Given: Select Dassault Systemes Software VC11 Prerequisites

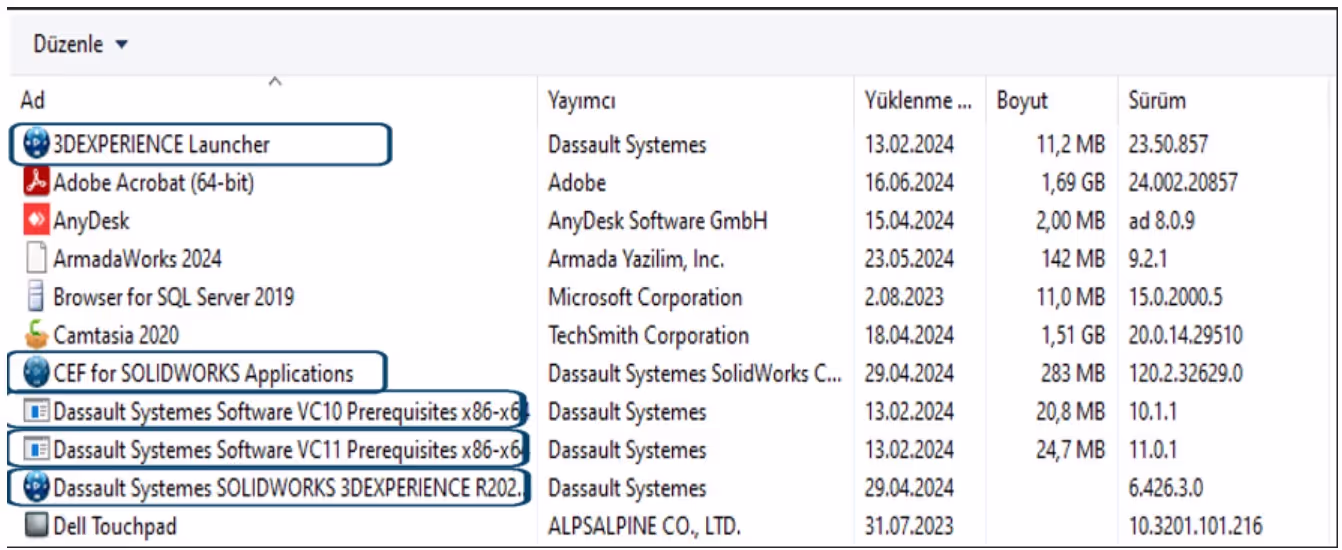Looking at the screenshot, I should click(291, 450).
